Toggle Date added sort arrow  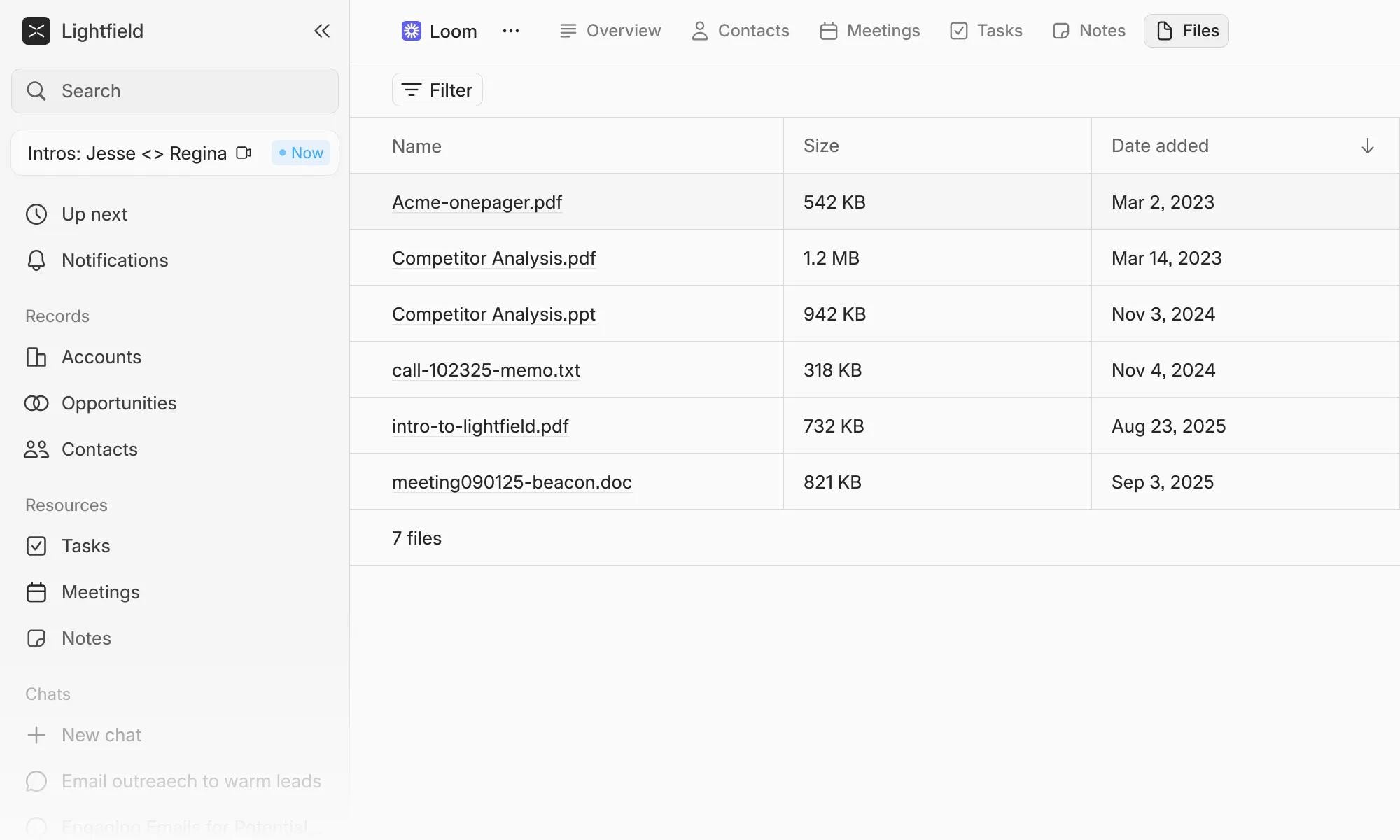1367,146
